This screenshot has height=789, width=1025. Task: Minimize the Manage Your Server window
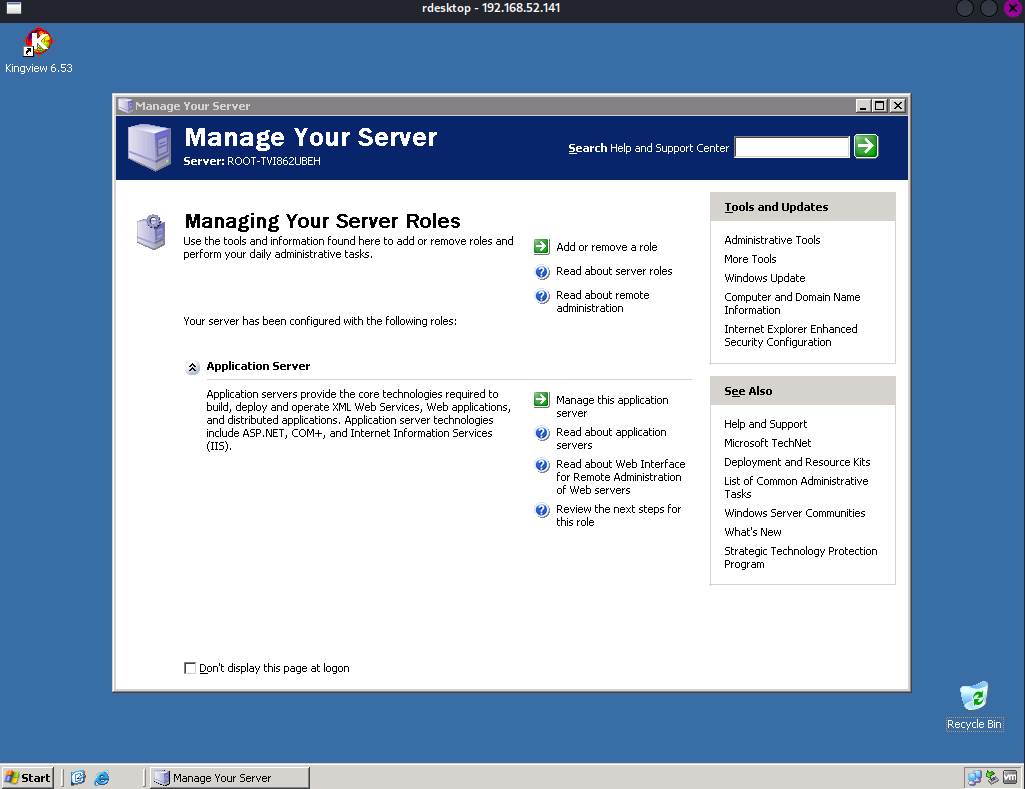click(x=863, y=105)
